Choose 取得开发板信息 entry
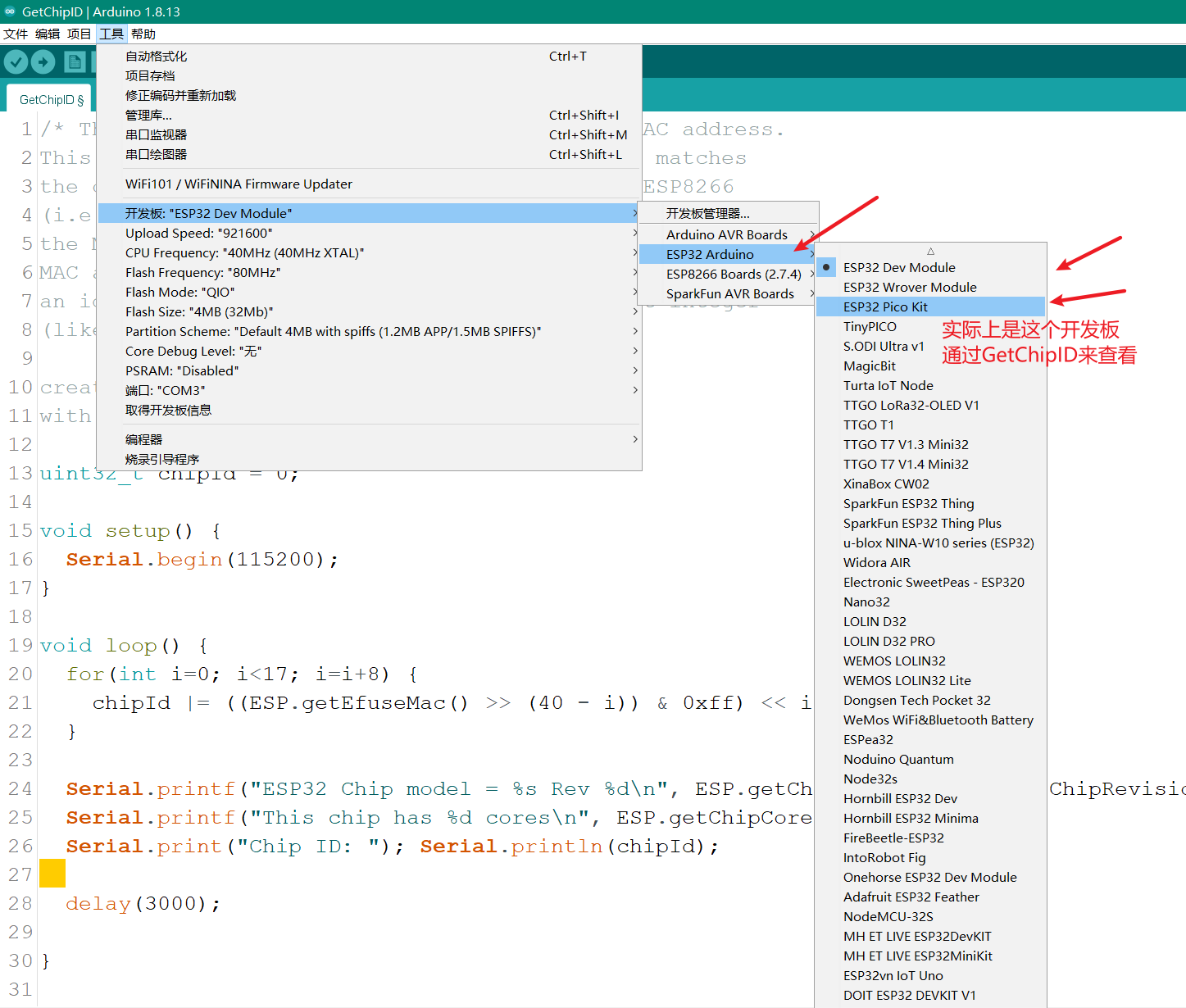The width and height of the screenshot is (1186, 1008). [369, 410]
